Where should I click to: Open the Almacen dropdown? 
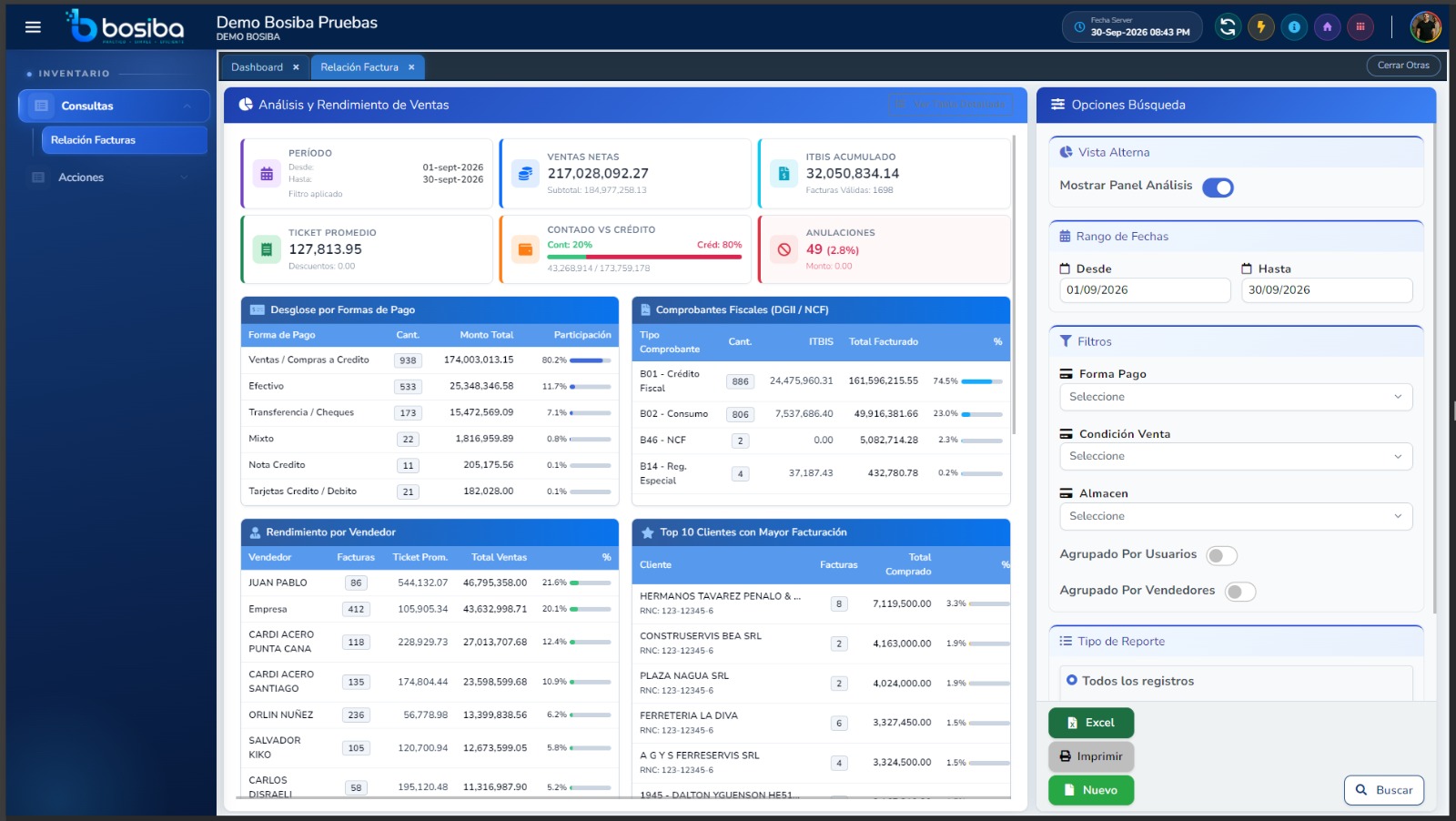1236,516
